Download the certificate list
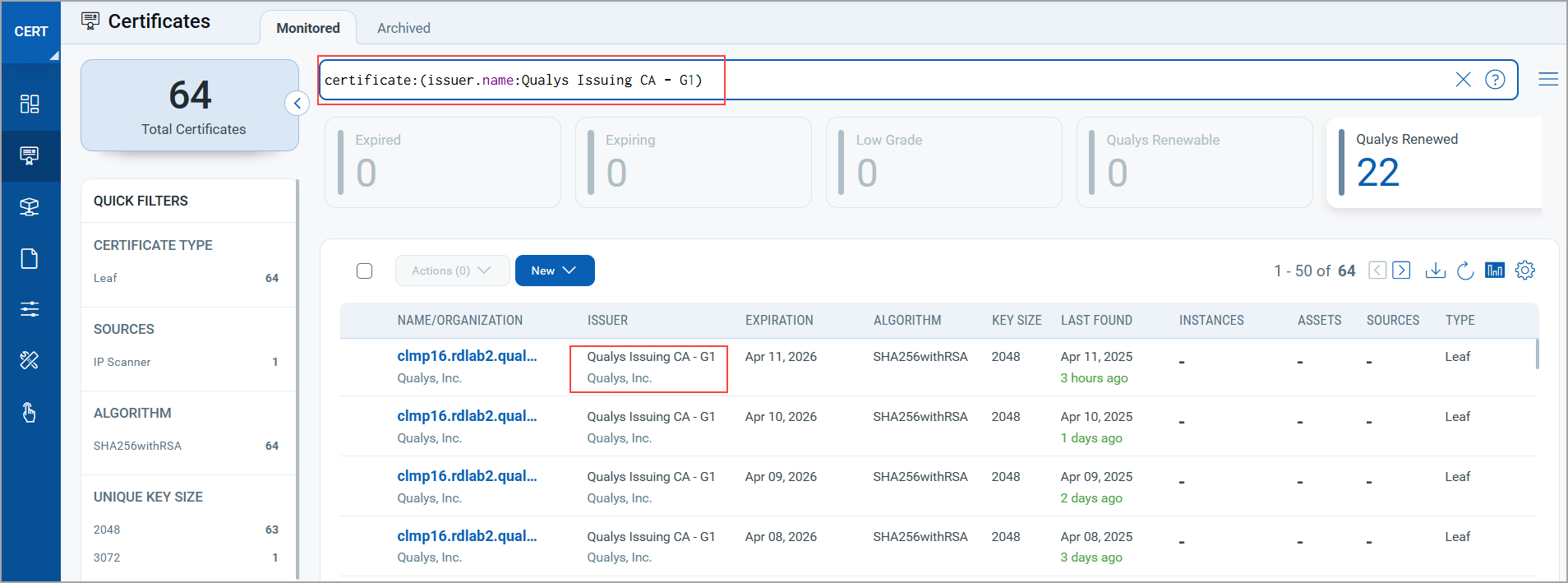Image resolution: width=1568 pixels, height=583 pixels. 1435,271
